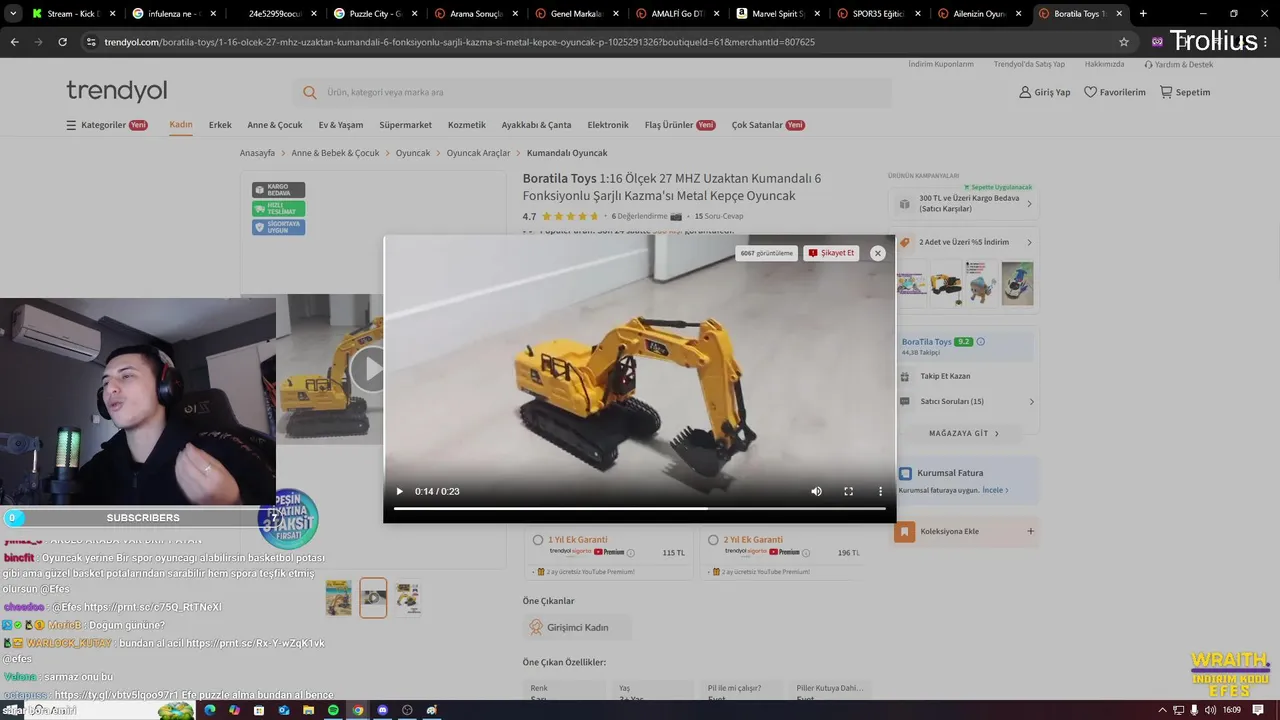Select 2 Yıl Ek Garanti option
Viewport: 1280px width, 720px height.
pos(713,540)
